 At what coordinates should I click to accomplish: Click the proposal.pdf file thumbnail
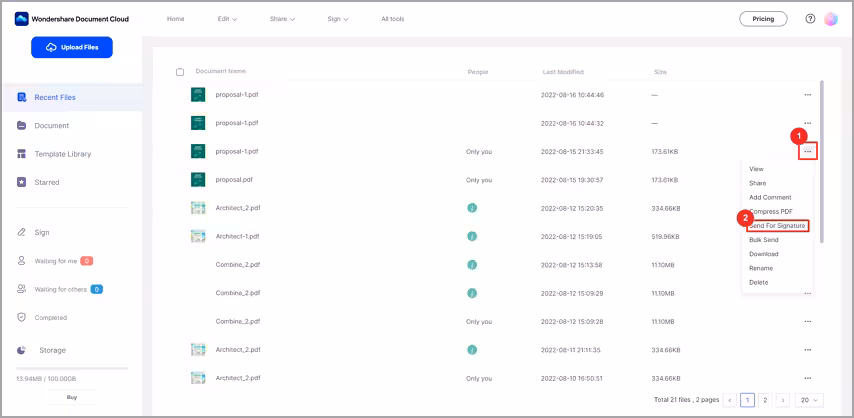coord(198,179)
